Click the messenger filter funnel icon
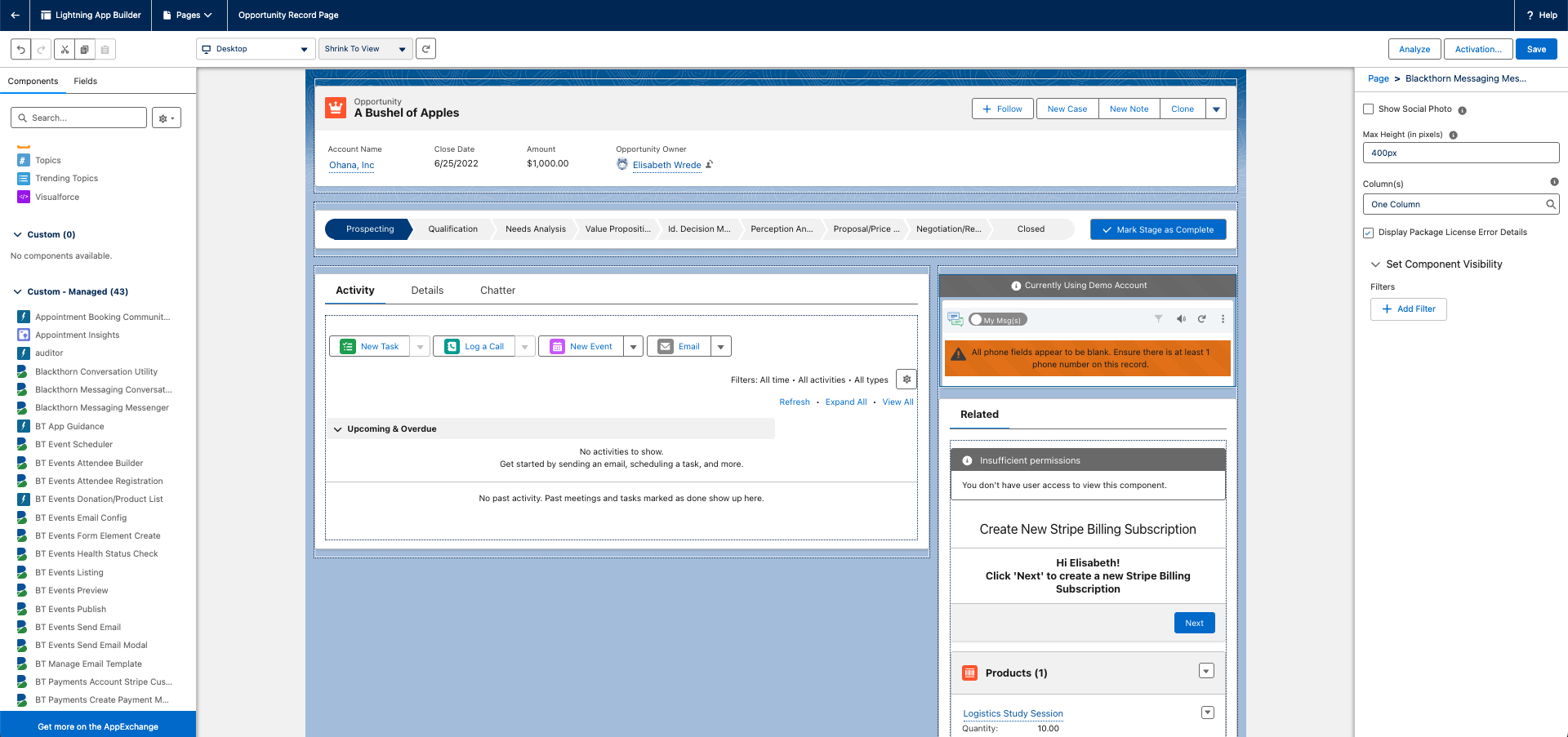This screenshot has height=737, width=1568. (1158, 318)
